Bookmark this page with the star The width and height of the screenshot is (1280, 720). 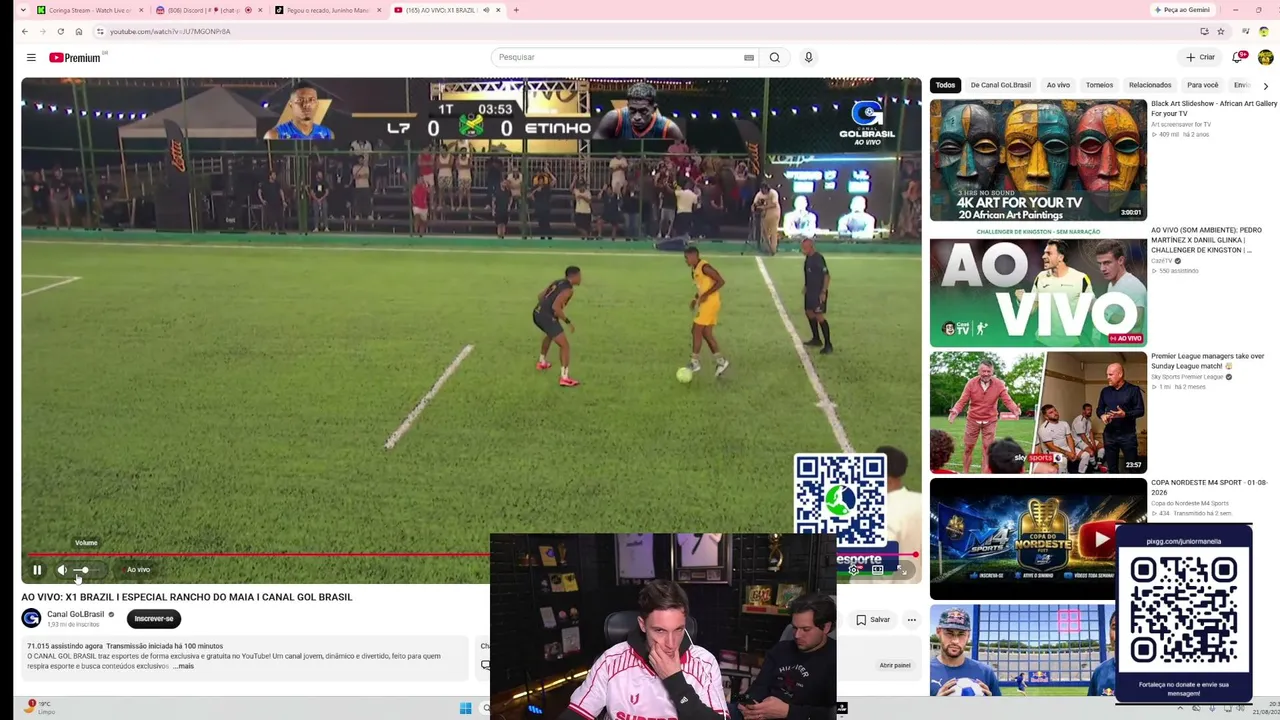(1221, 32)
